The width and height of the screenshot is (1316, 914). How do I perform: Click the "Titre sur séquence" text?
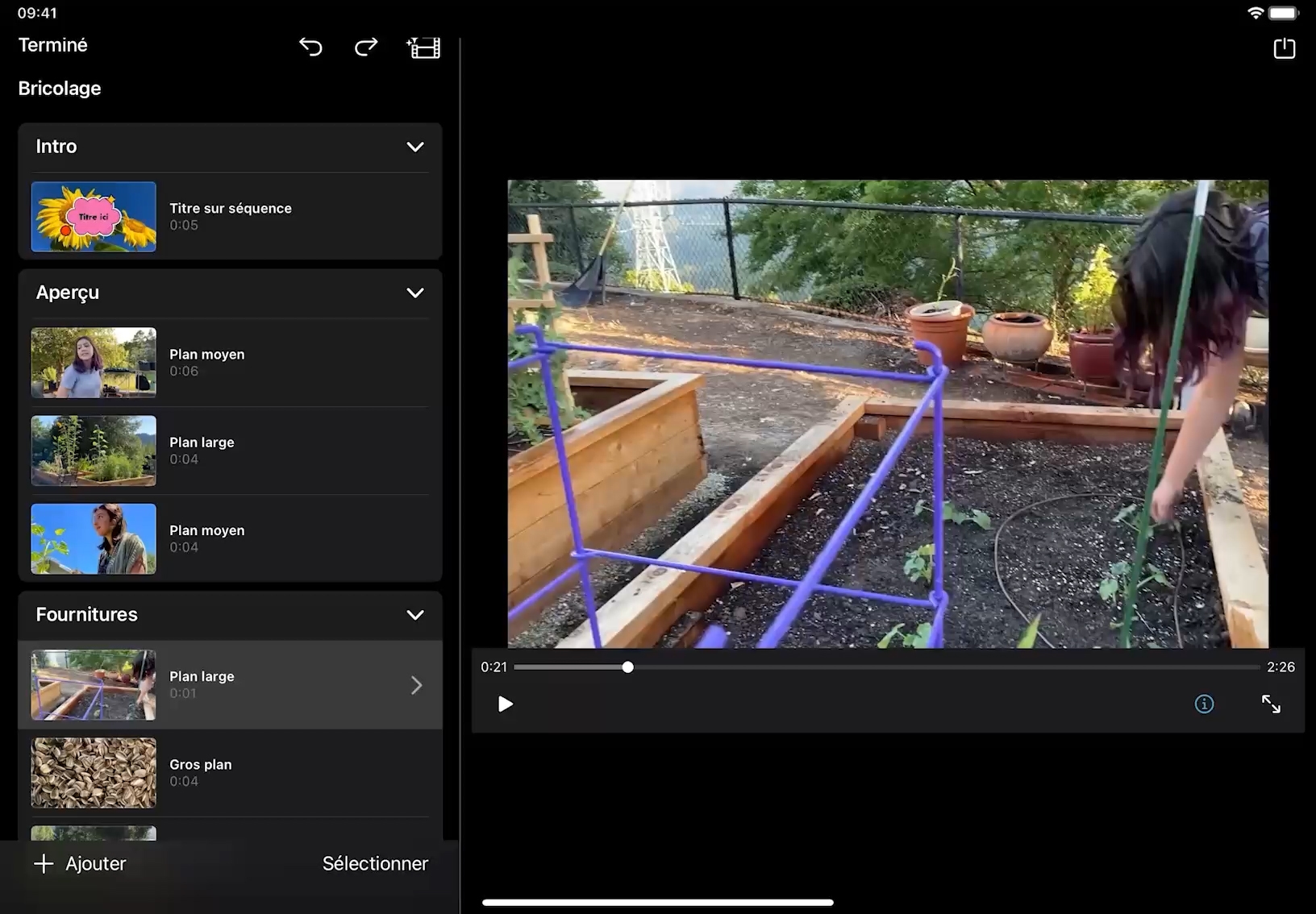click(x=231, y=208)
